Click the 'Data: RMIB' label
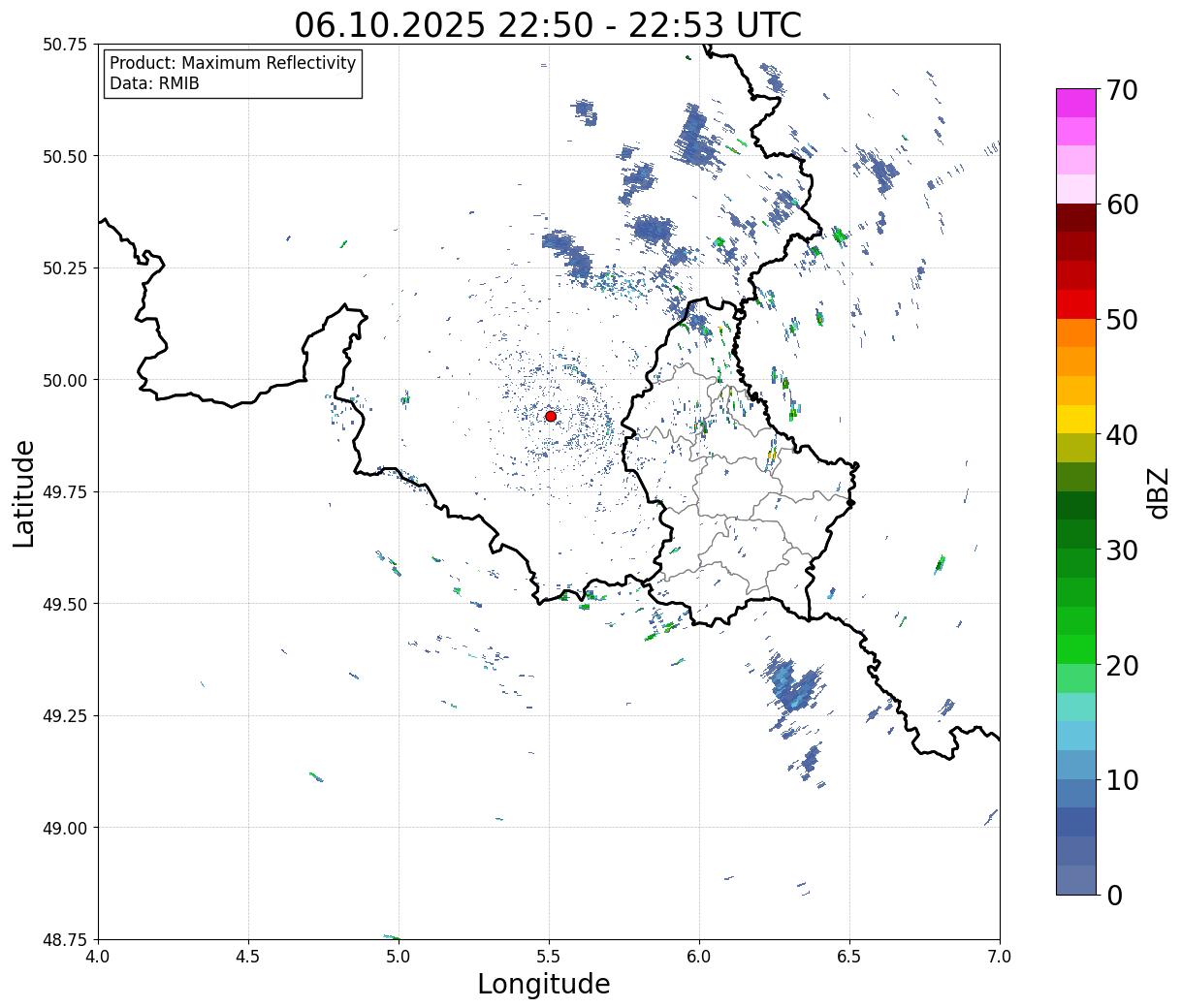The height and width of the screenshot is (1008, 1182). [154, 83]
